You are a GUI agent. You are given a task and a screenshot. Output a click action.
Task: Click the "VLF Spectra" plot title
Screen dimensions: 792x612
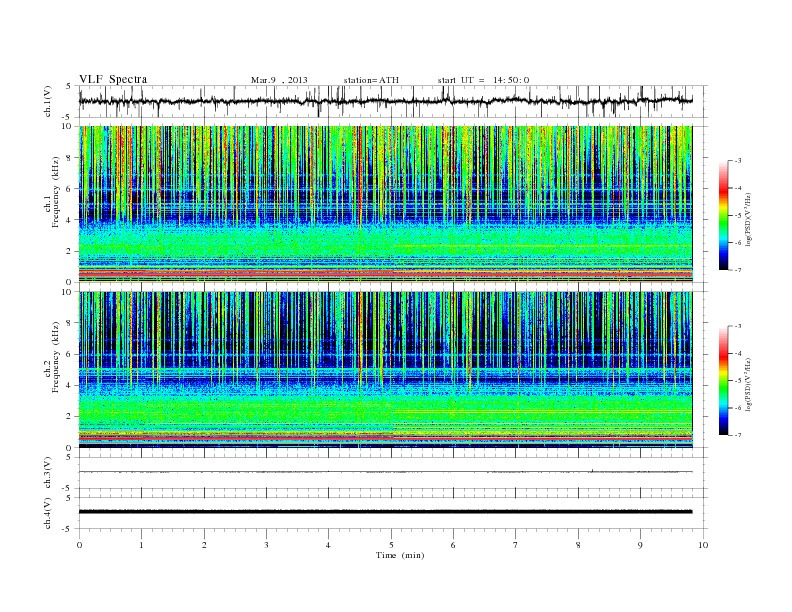(x=113, y=79)
